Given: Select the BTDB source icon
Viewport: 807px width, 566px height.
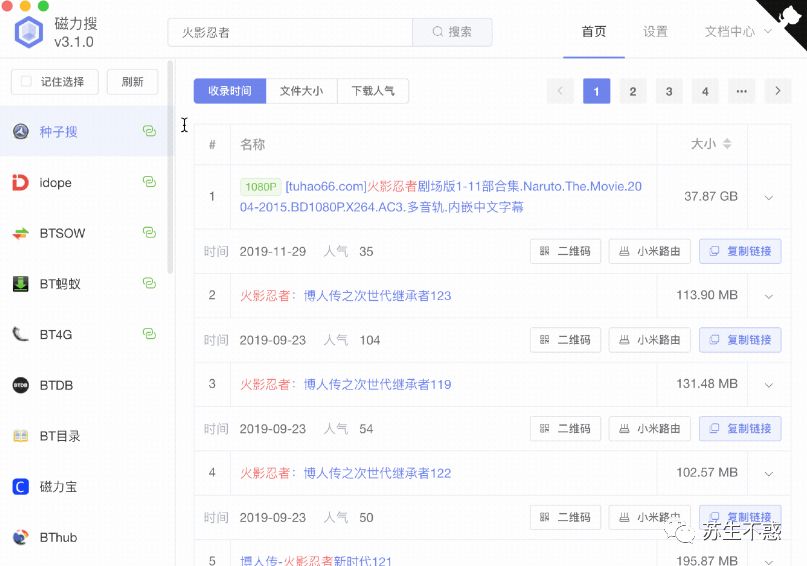Looking at the screenshot, I should tap(21, 385).
